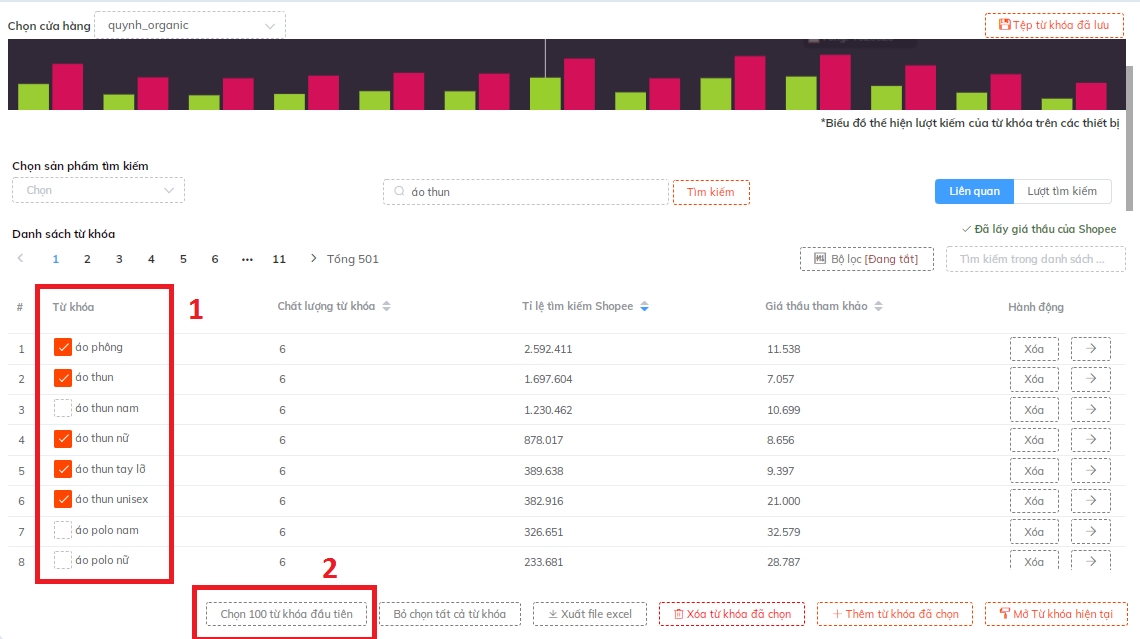Go to next page arrow in pagination
Screen dimensions: 1140x639
click(313, 259)
